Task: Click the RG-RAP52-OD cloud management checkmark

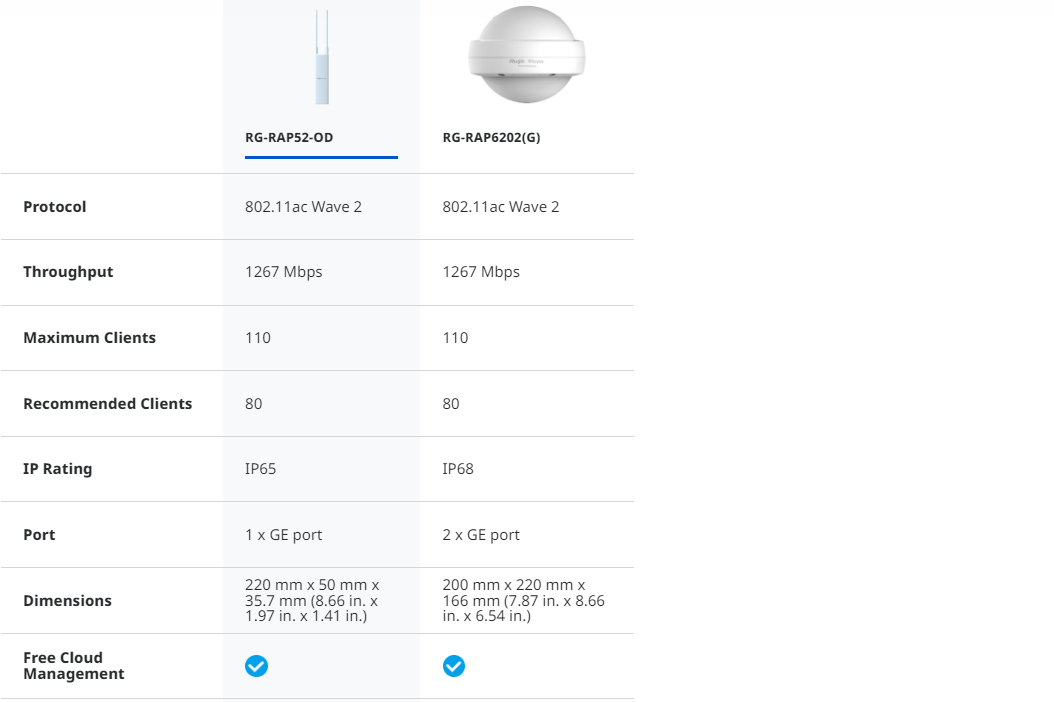Action: tap(257, 666)
